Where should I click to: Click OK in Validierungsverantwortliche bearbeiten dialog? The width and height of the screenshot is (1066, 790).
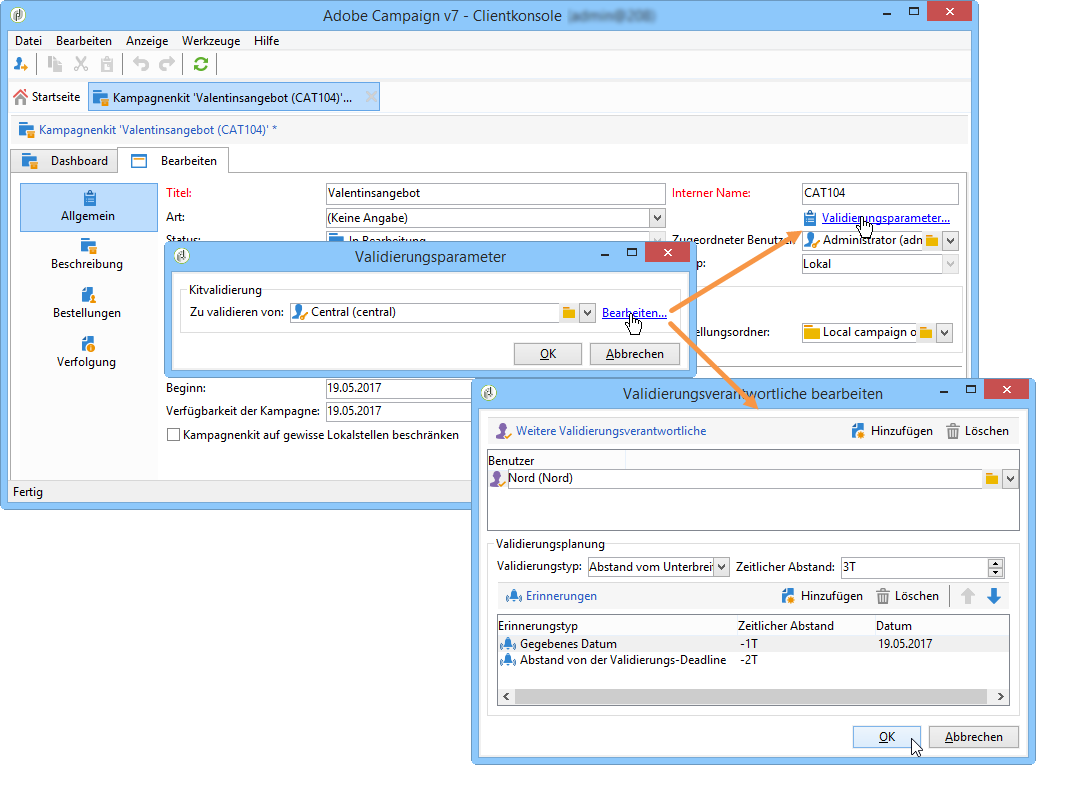(887, 737)
